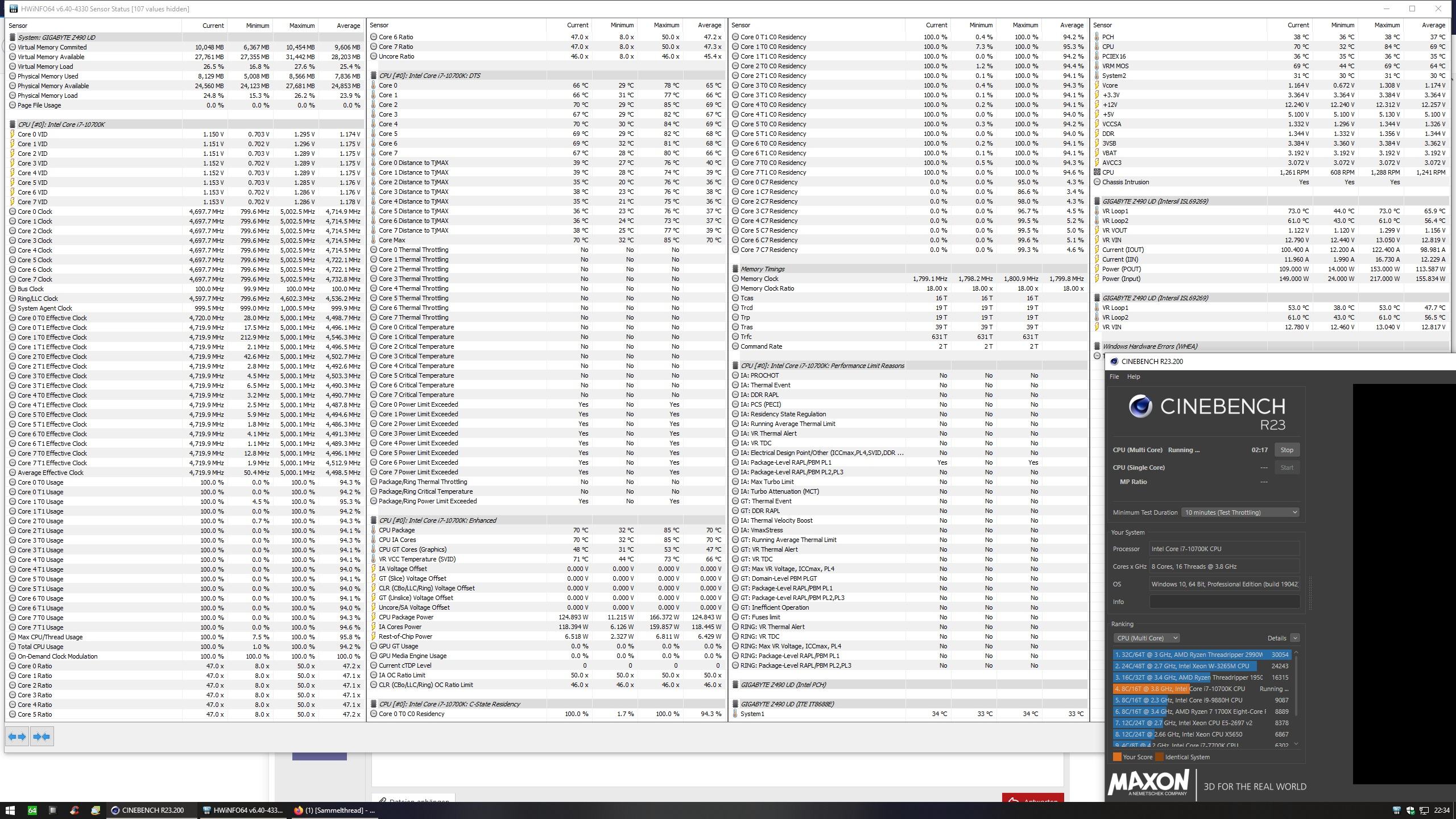Click the orange Your Score legend swatch
The image size is (1456, 819).
point(1117,757)
